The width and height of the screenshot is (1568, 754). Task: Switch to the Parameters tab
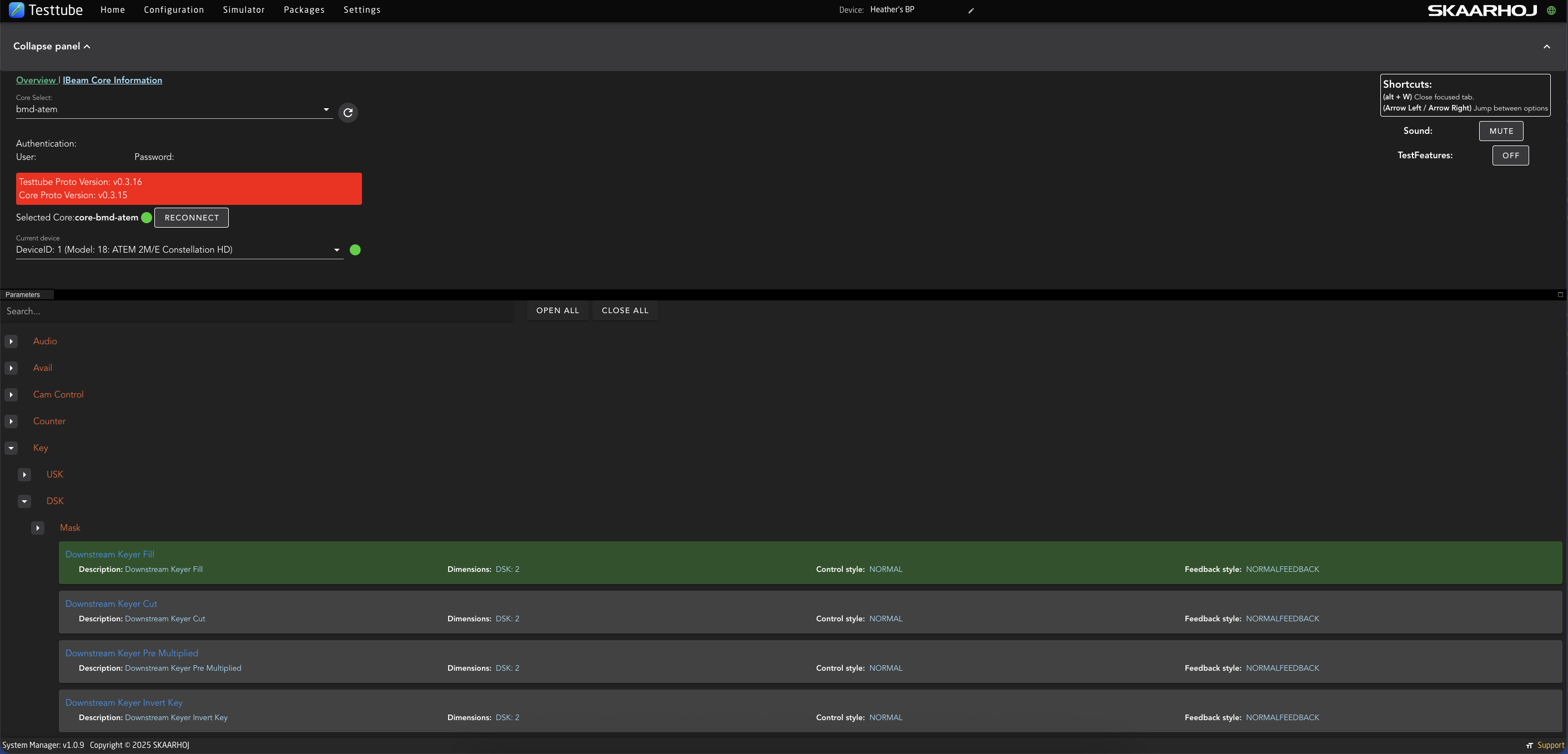23,294
